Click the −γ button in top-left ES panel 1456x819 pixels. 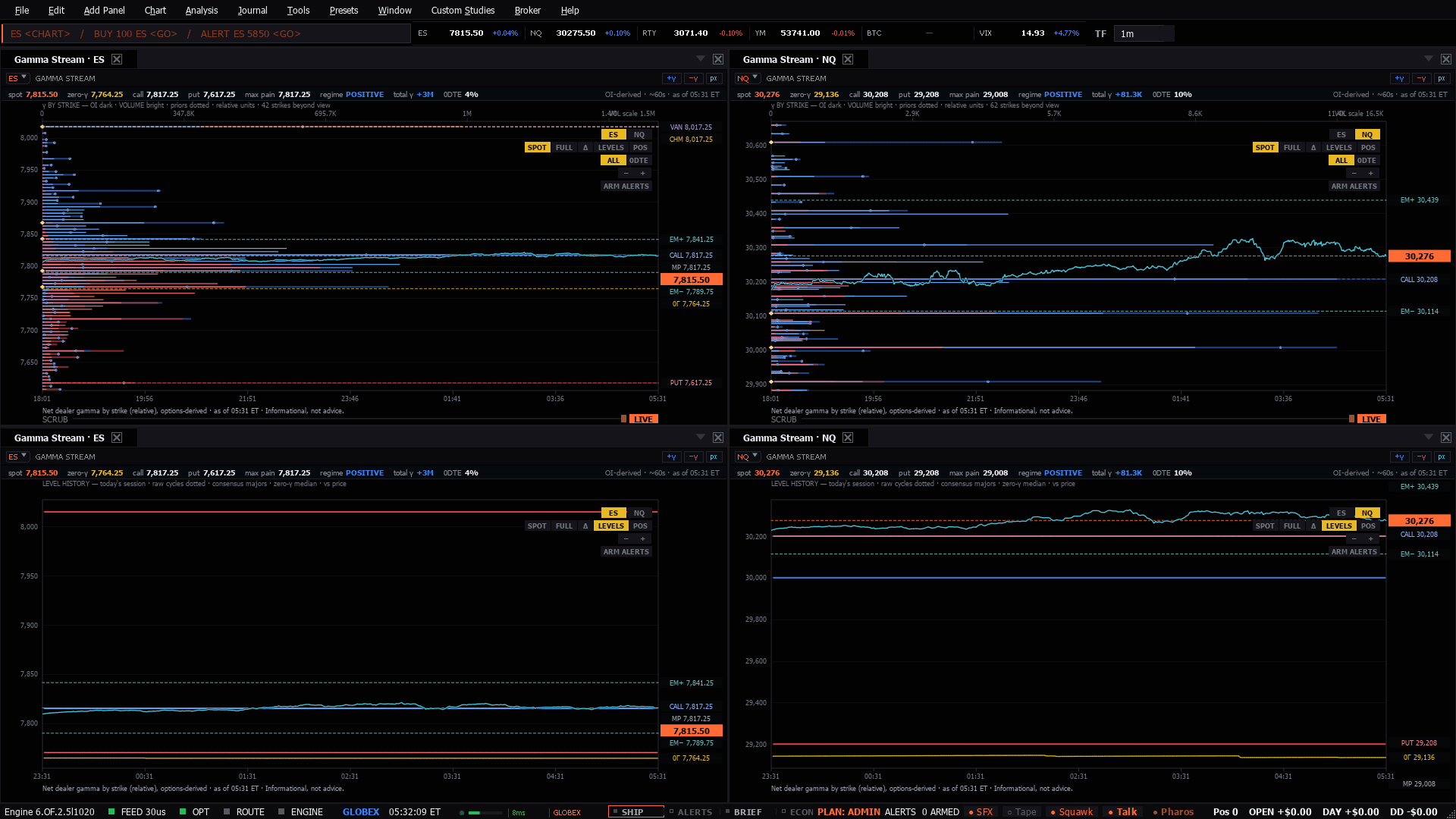click(693, 79)
